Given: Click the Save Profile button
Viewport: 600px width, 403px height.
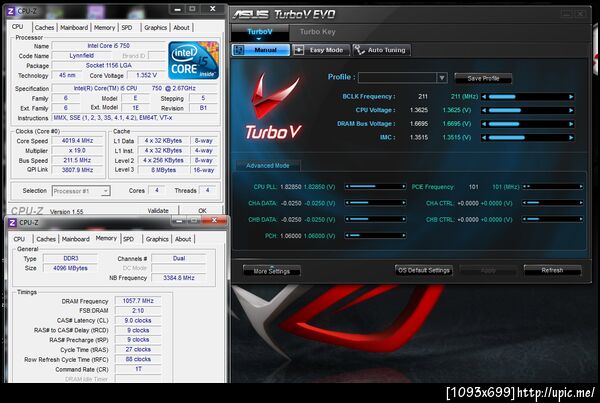Looking at the screenshot, I should point(483,78).
